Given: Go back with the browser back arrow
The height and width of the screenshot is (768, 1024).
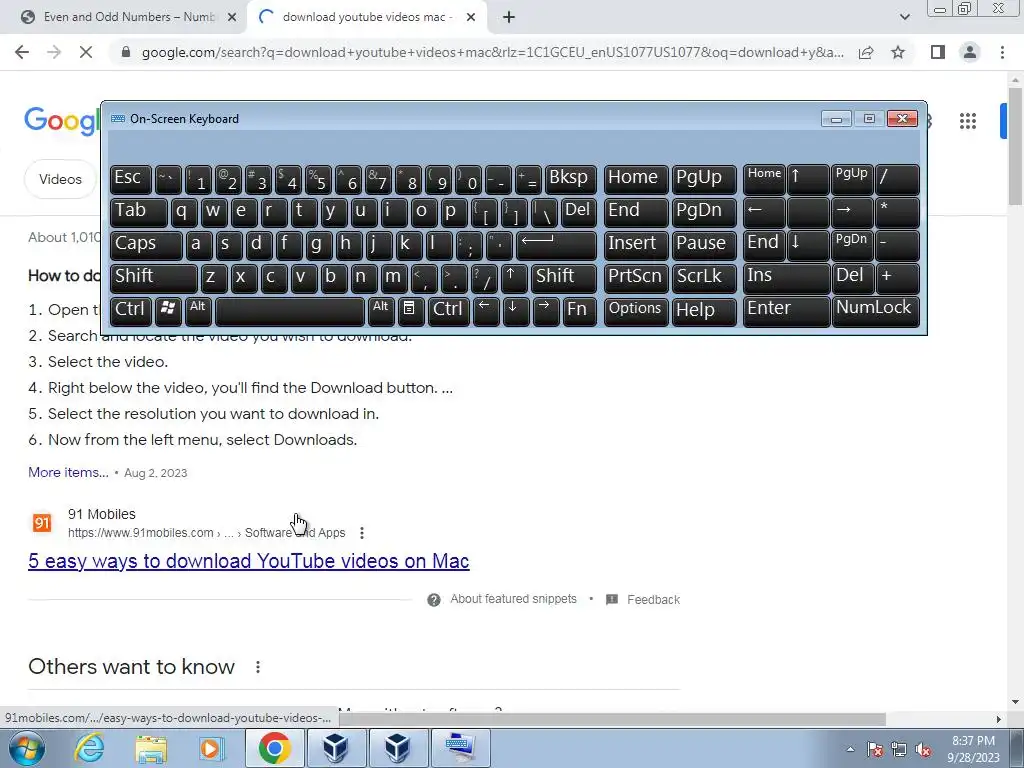Looking at the screenshot, I should click(22, 52).
